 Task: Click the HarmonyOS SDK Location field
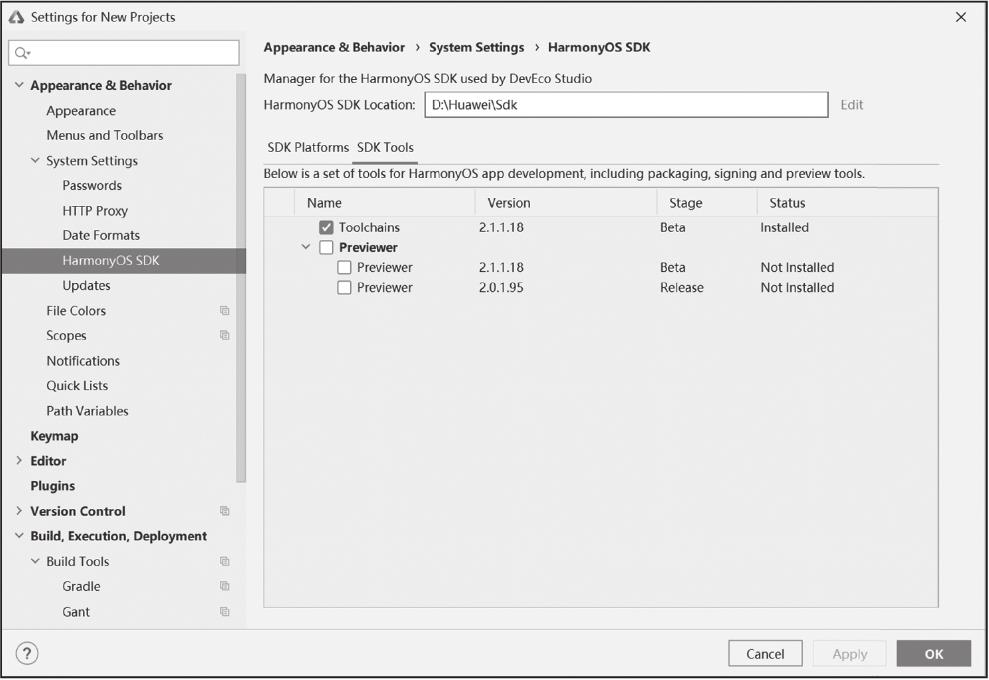point(626,105)
